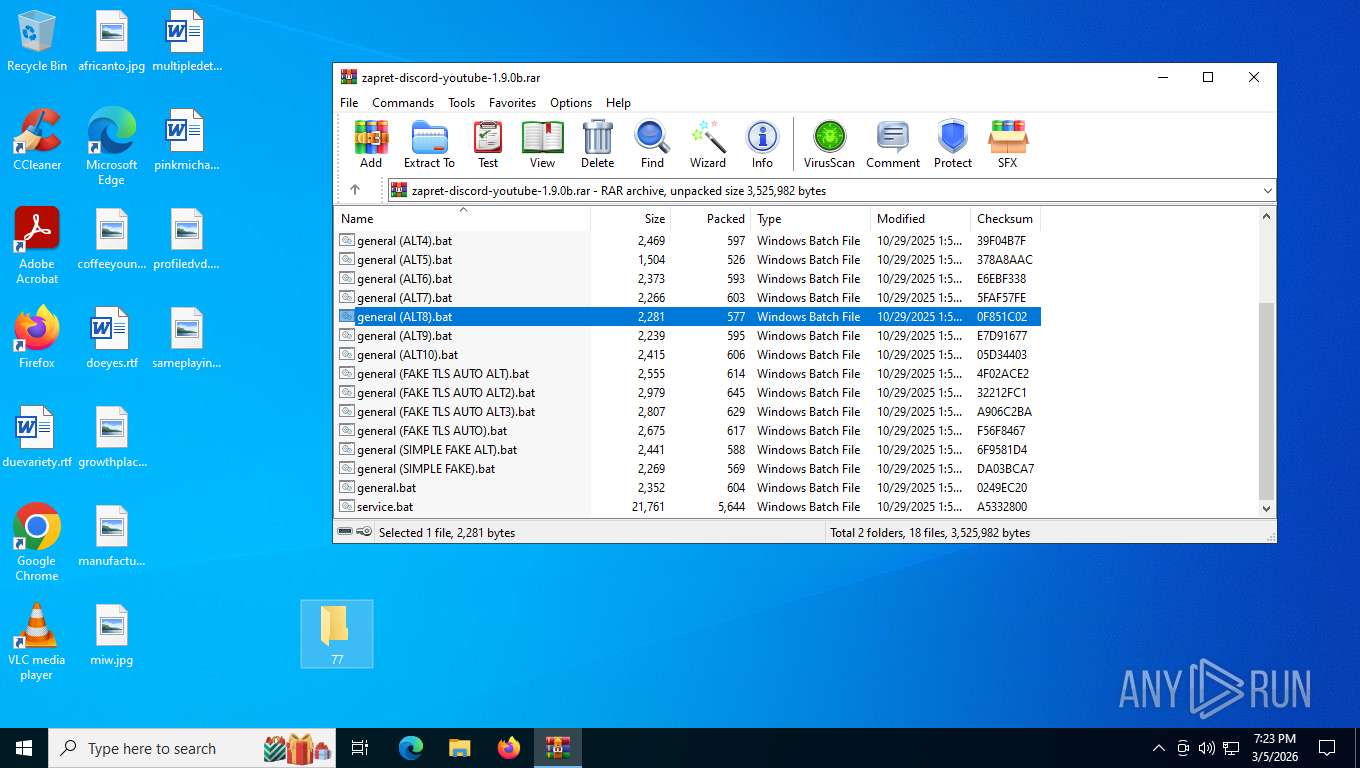Click the Delete trash can icon
1360x768 pixels.
(597, 144)
